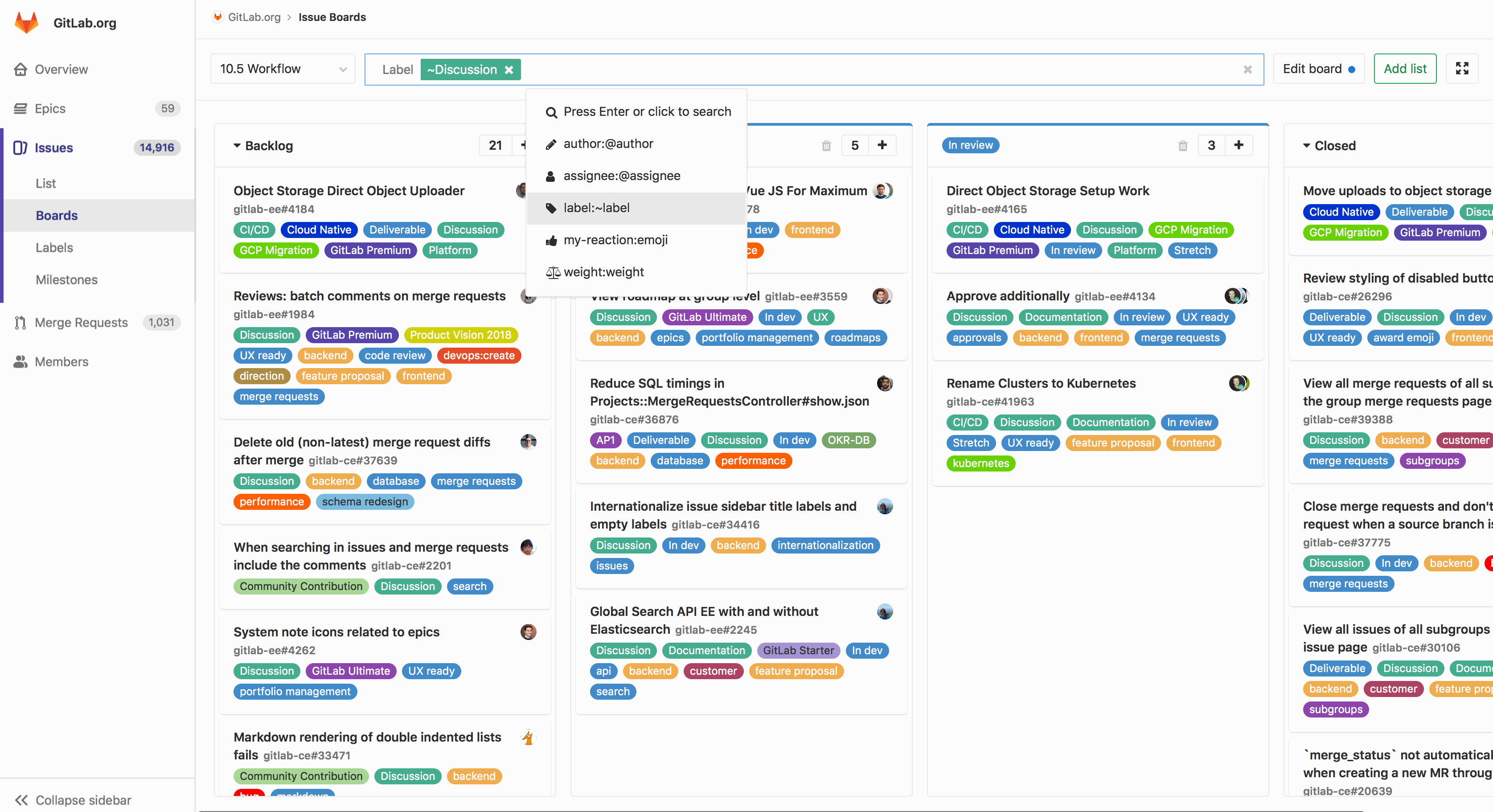Click portfolio management label on System note card
The height and width of the screenshot is (812, 1493).
295,691
